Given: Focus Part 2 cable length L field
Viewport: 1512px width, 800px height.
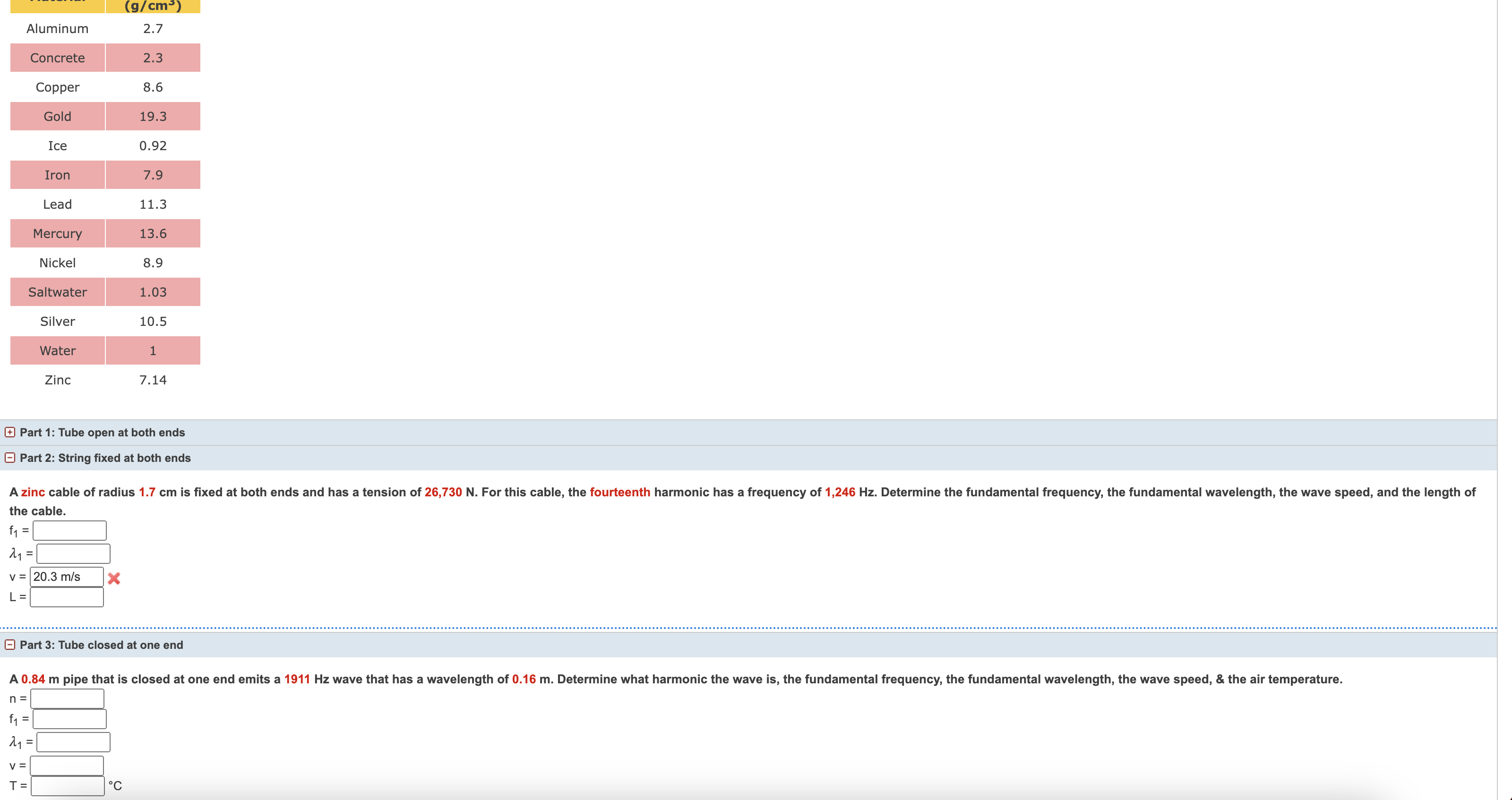Looking at the screenshot, I should 66,597.
